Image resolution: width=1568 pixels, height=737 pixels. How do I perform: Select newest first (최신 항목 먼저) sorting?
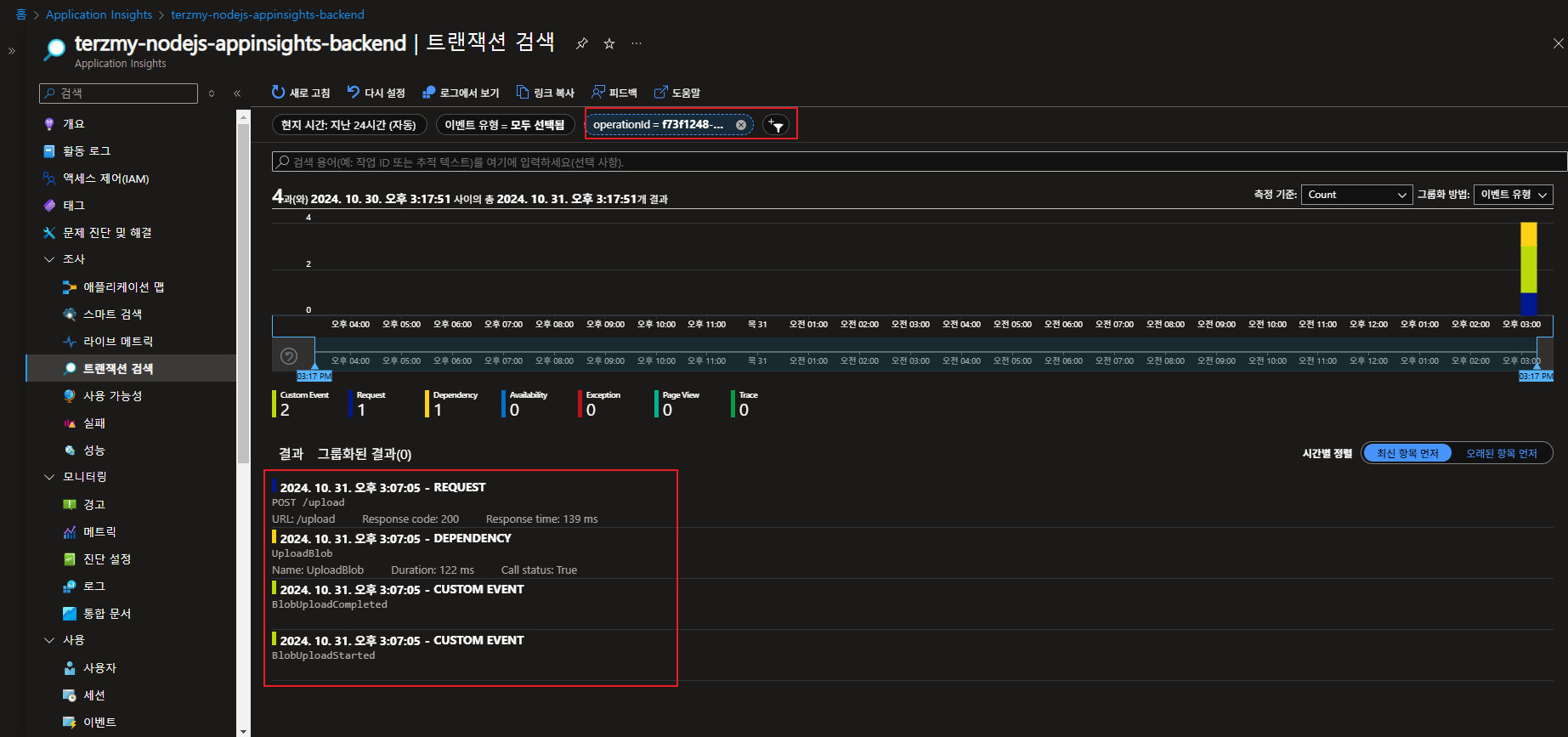pos(1407,453)
